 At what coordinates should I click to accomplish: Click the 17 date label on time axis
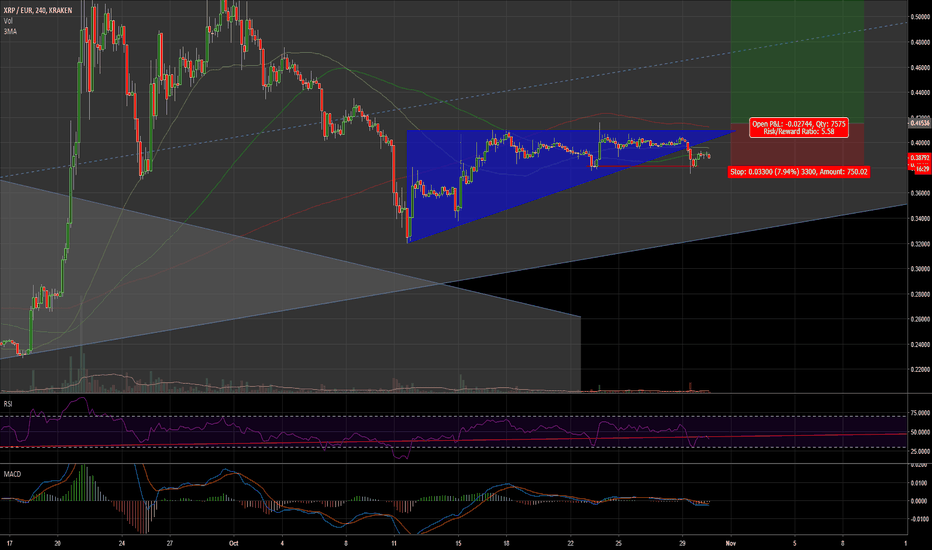point(10,543)
